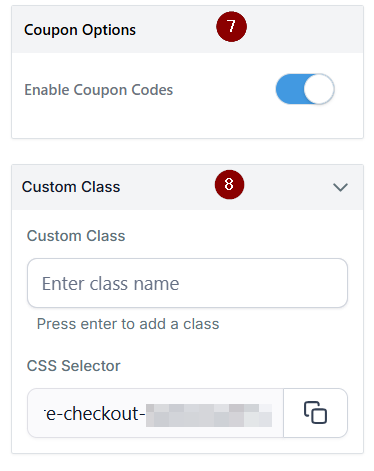Click the Coupon Options panel header
Screen dimensions: 374x471
187,29
